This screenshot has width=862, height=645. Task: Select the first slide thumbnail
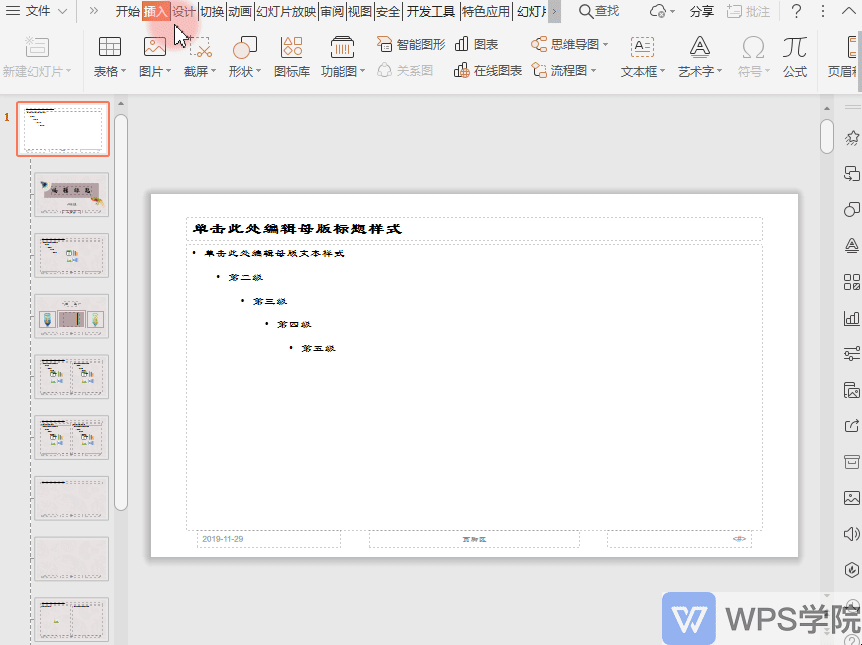[x=63, y=128]
